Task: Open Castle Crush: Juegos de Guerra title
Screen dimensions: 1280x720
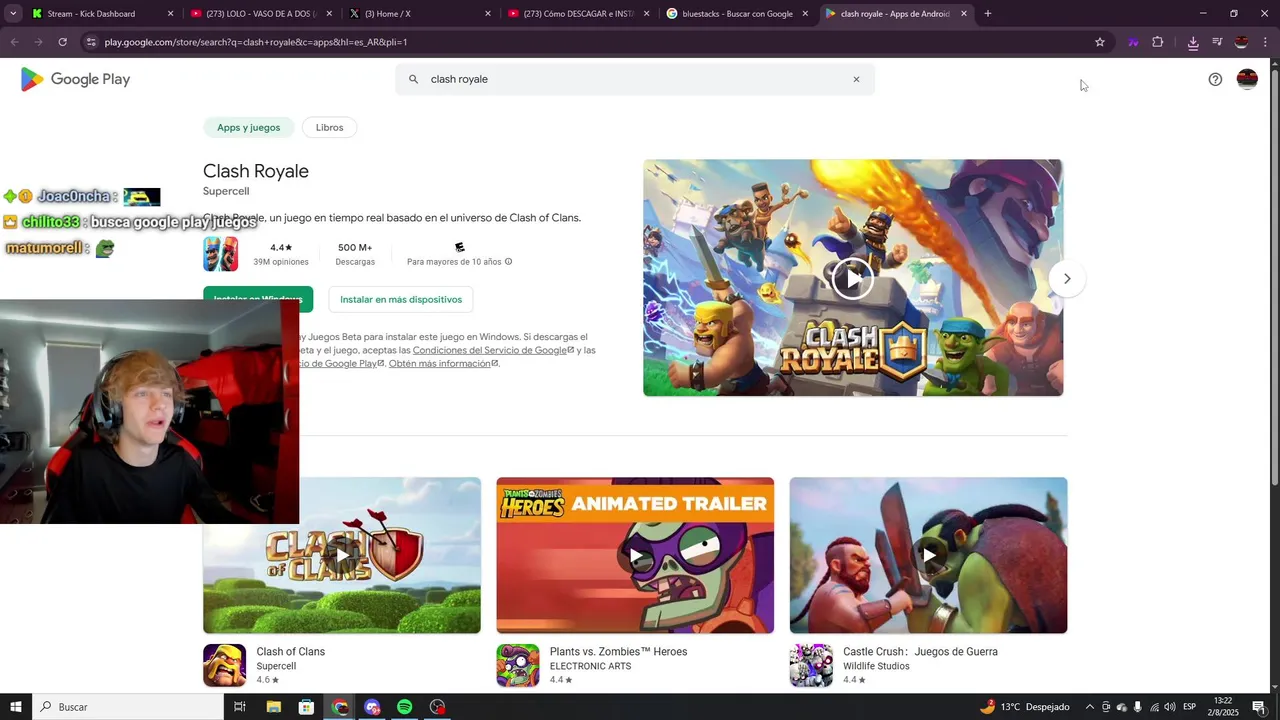Action: [x=920, y=652]
